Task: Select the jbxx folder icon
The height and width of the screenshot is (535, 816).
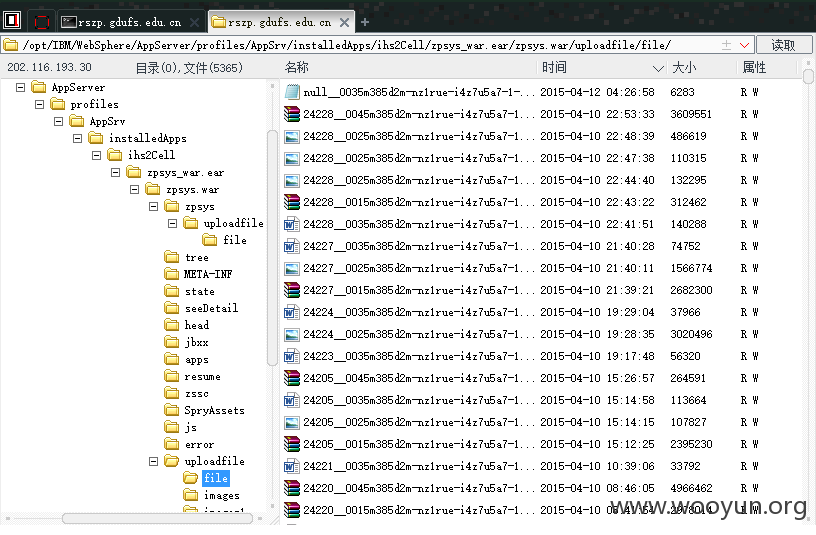Action: tap(171, 342)
